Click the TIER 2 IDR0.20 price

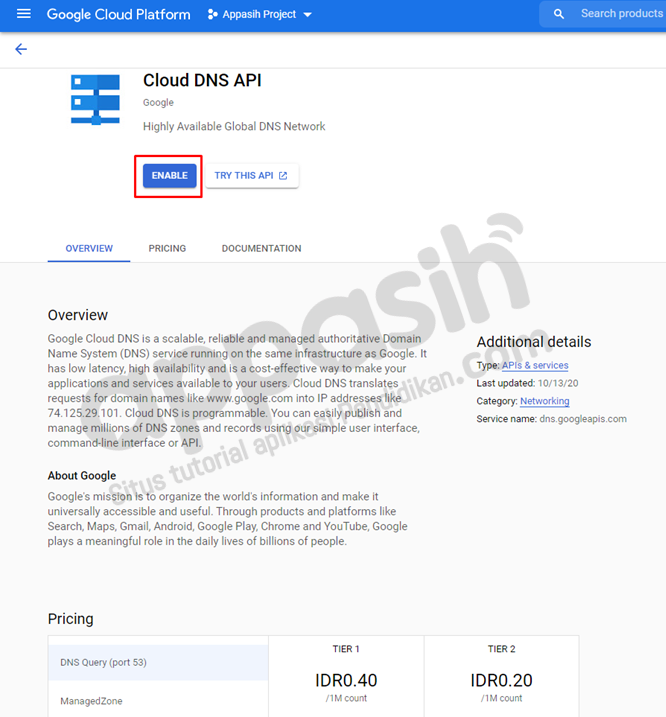(x=501, y=680)
